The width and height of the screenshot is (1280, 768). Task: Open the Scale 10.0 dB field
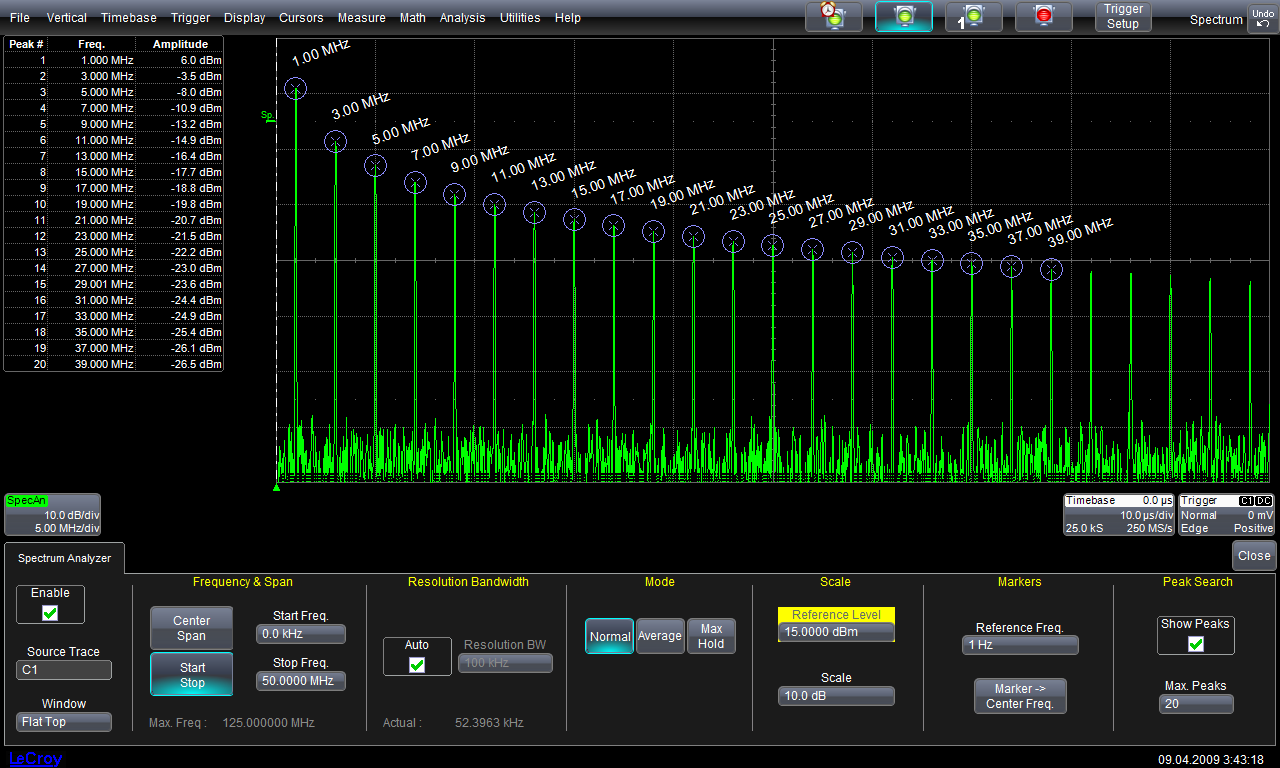tap(836, 697)
